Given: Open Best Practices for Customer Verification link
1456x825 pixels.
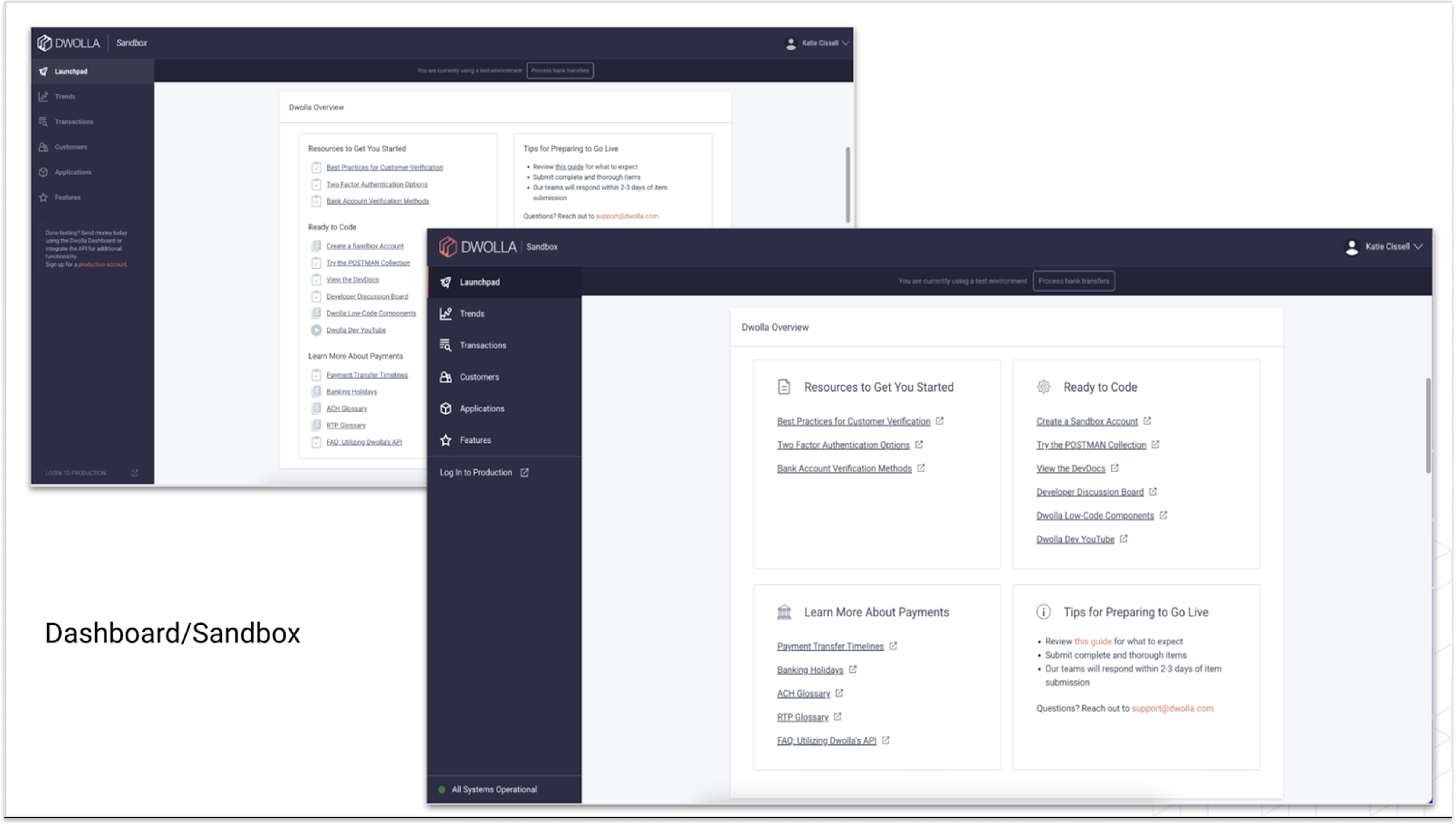Looking at the screenshot, I should click(853, 422).
